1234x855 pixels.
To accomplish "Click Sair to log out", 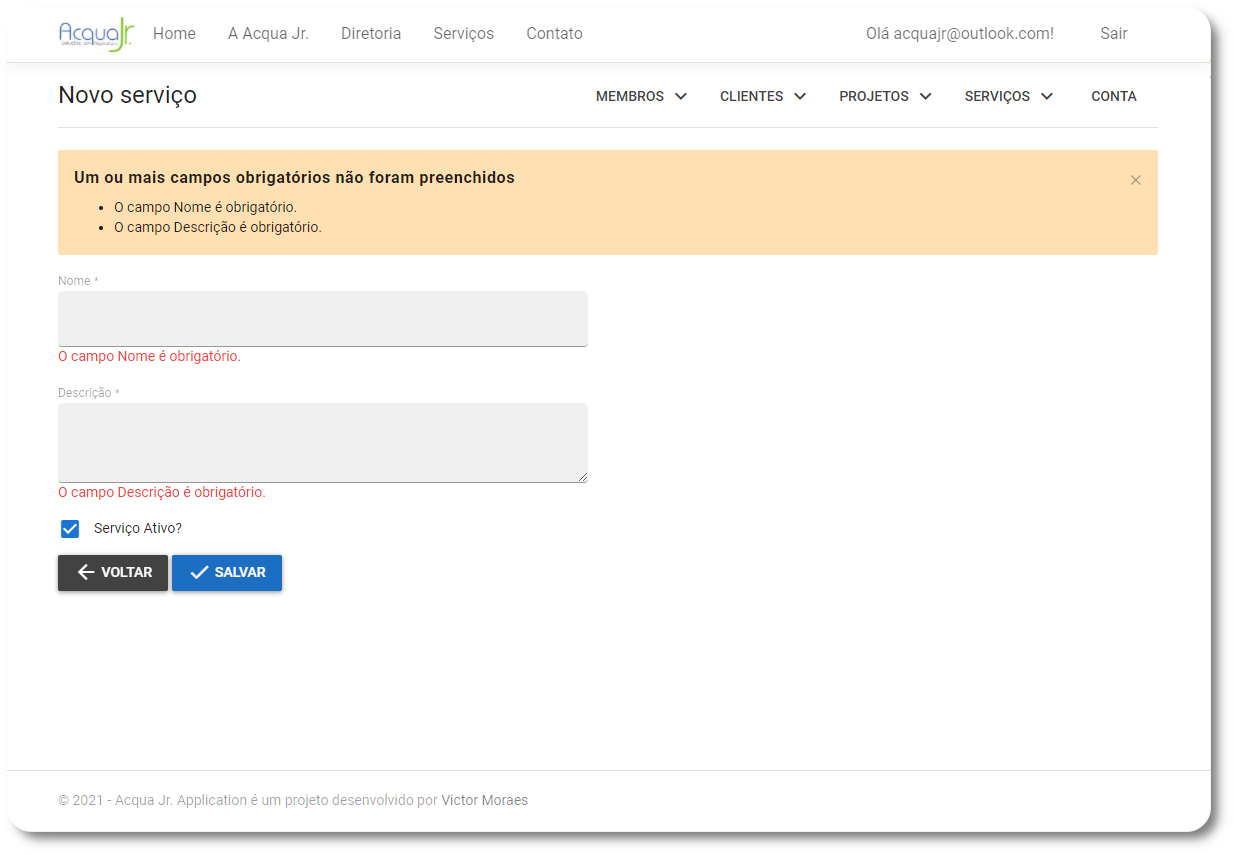I will [x=1113, y=34].
